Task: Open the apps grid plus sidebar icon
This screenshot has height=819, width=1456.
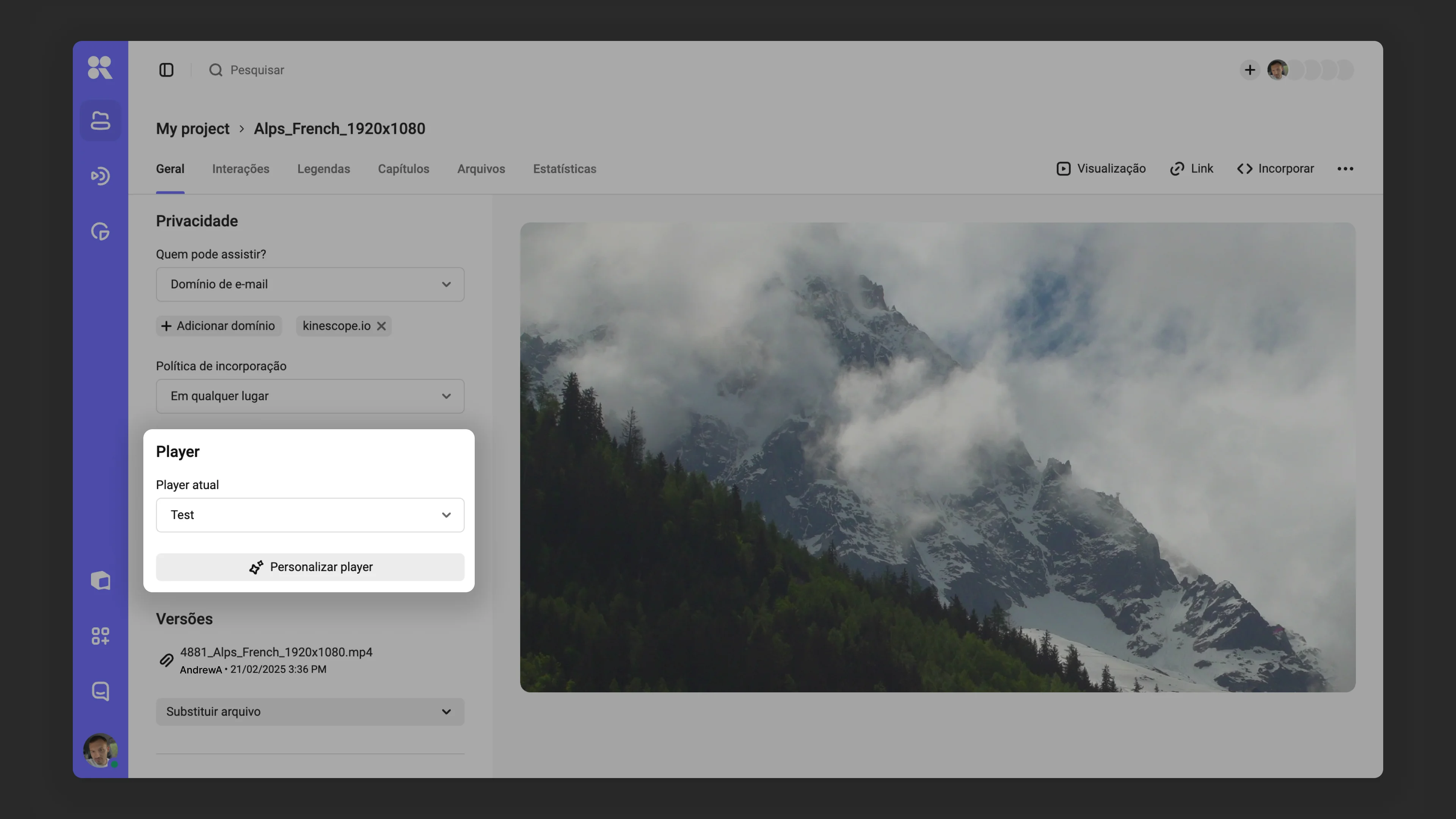Action: click(x=100, y=636)
